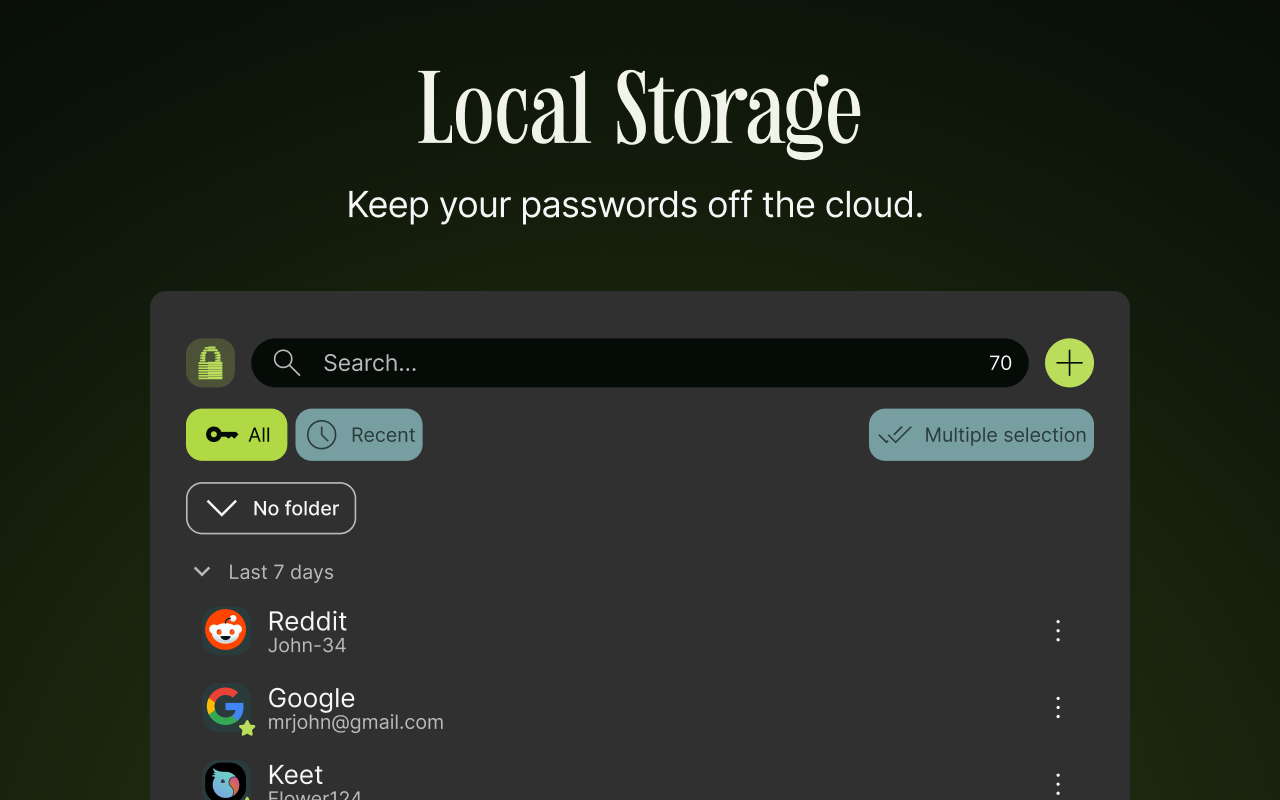Open the three-dot menu for Reddit

(1057, 630)
